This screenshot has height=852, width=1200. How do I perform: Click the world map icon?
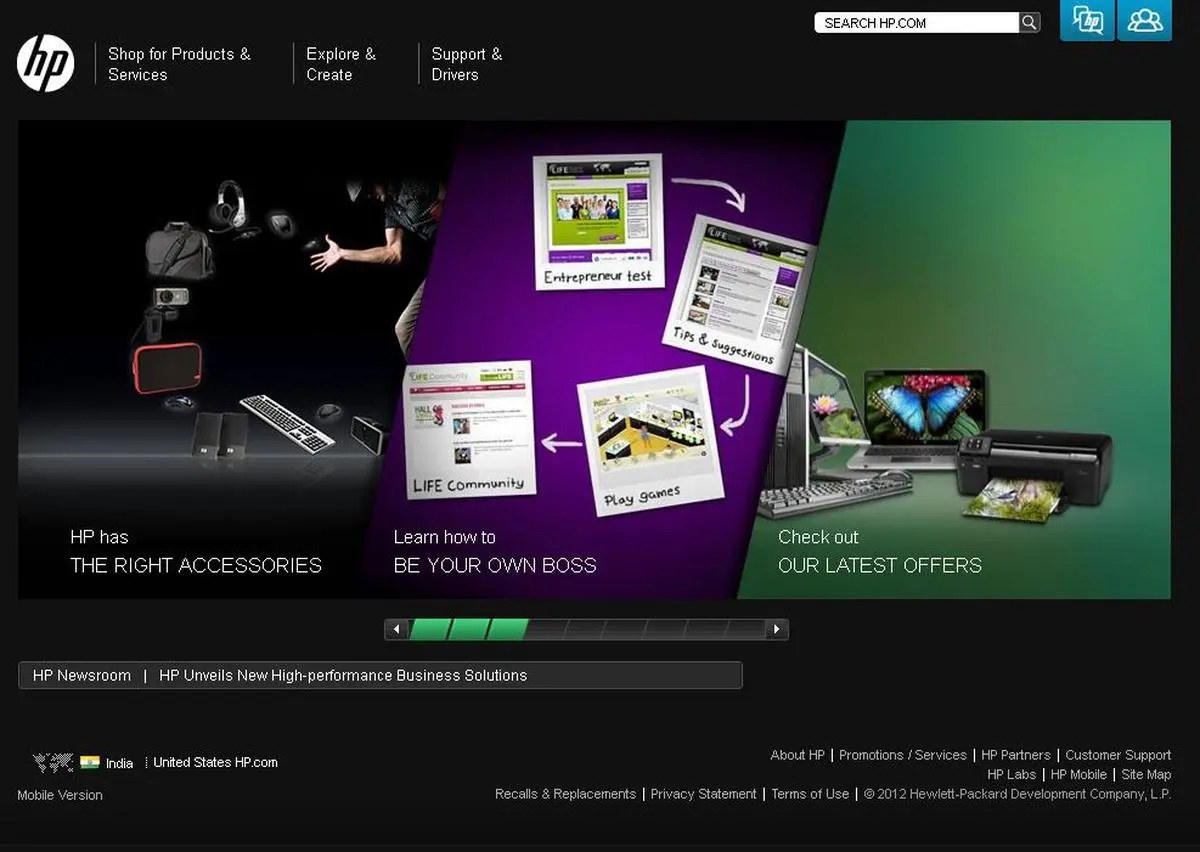(53, 762)
